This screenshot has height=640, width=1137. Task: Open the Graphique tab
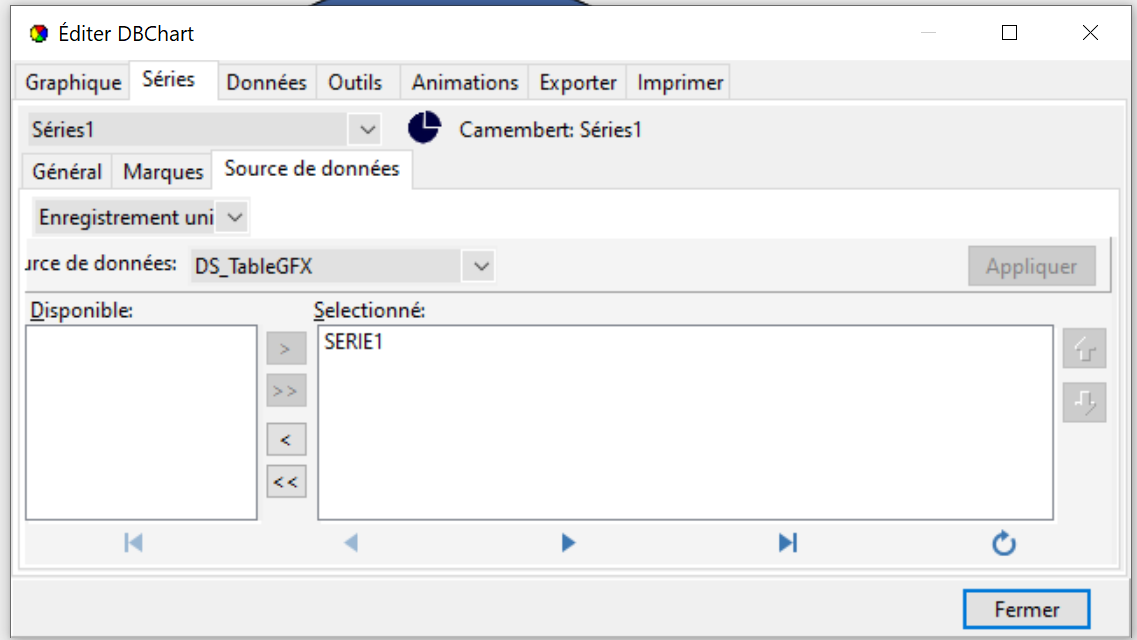click(x=73, y=83)
